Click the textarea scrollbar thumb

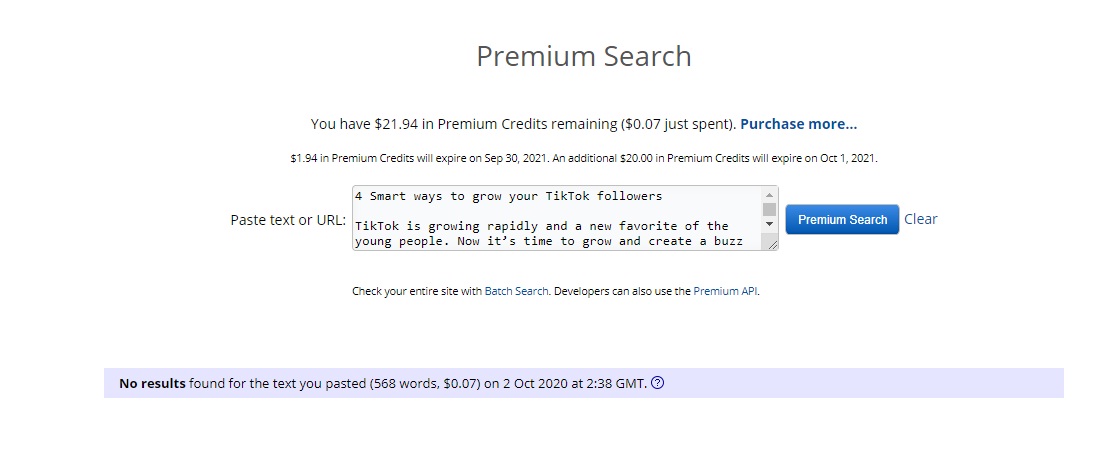(769, 209)
